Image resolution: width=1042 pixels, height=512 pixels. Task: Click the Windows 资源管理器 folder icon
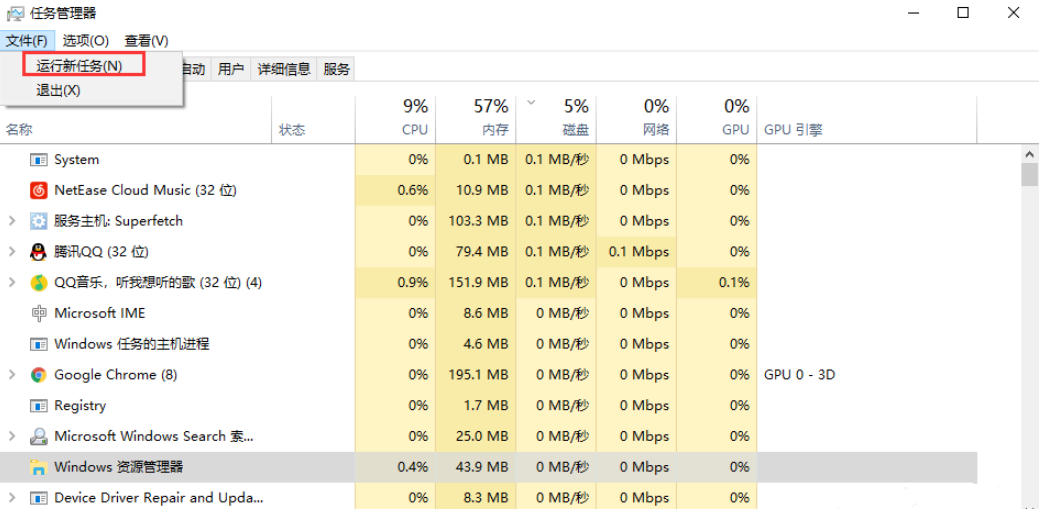(x=39, y=467)
